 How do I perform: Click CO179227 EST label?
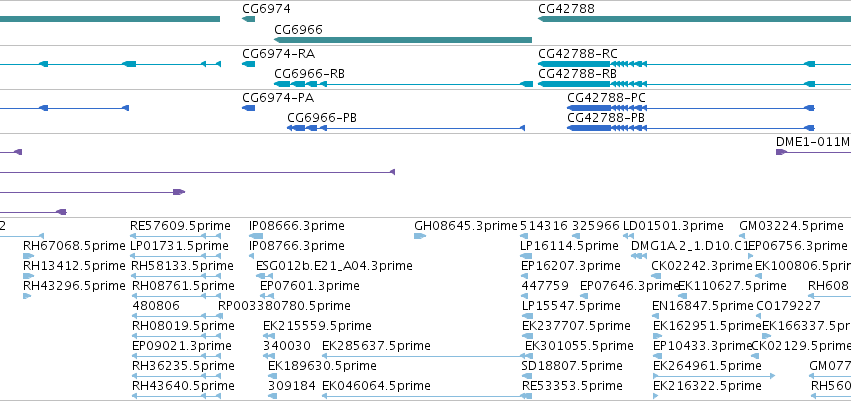(788, 305)
